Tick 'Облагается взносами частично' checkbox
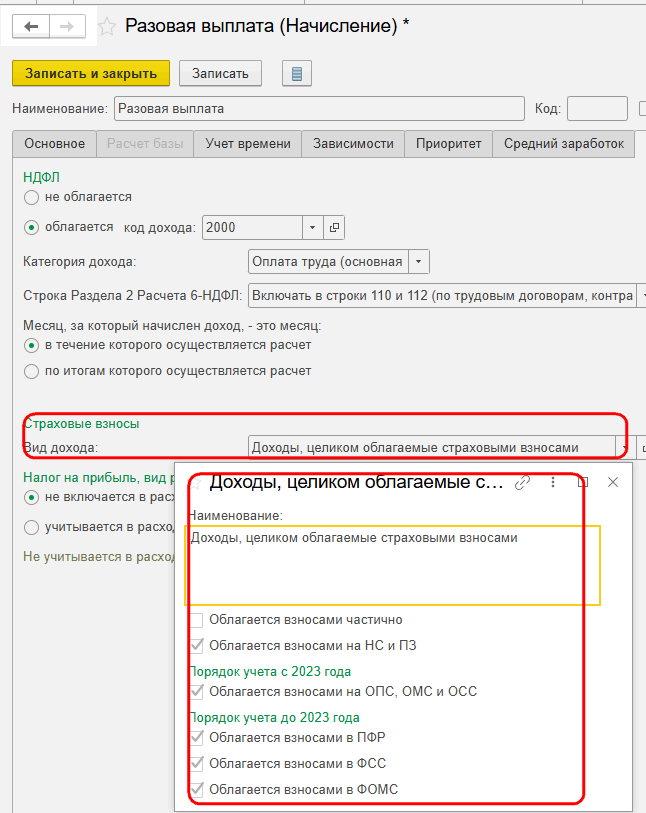 196,620
